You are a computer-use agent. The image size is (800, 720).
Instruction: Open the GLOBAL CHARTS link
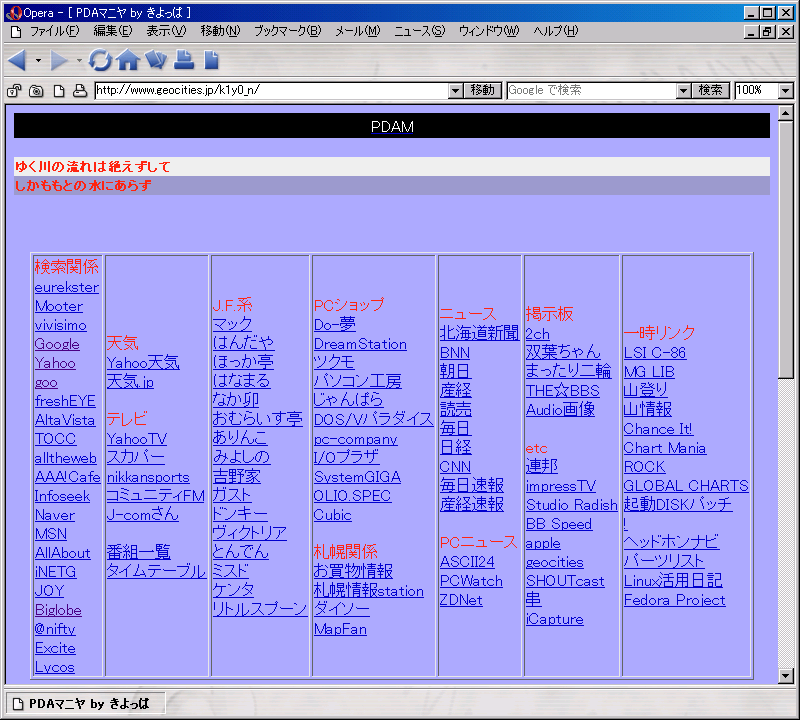(686, 485)
